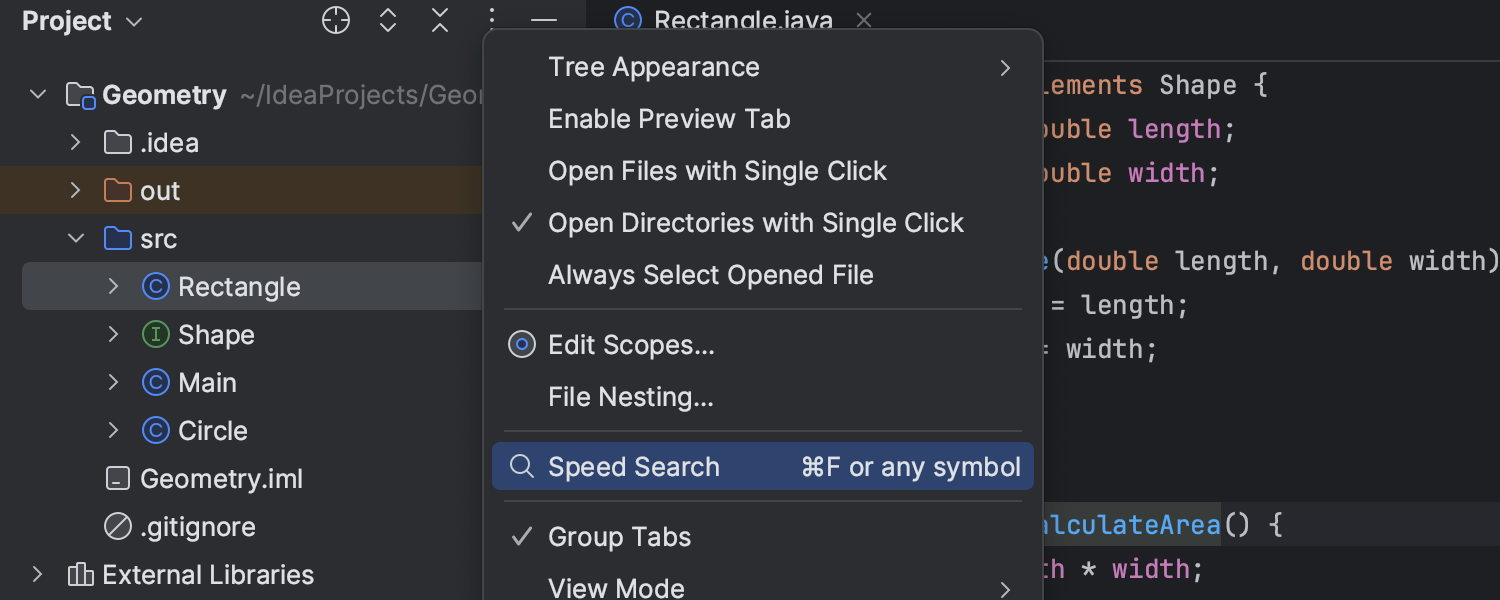Click the interface icon next to Shape
This screenshot has height=600, width=1500.
[155, 334]
